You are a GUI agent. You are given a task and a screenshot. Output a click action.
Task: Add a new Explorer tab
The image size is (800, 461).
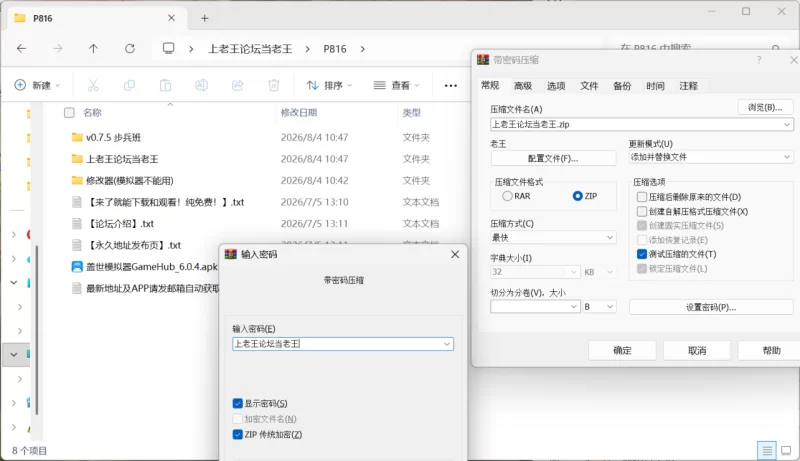pos(205,18)
